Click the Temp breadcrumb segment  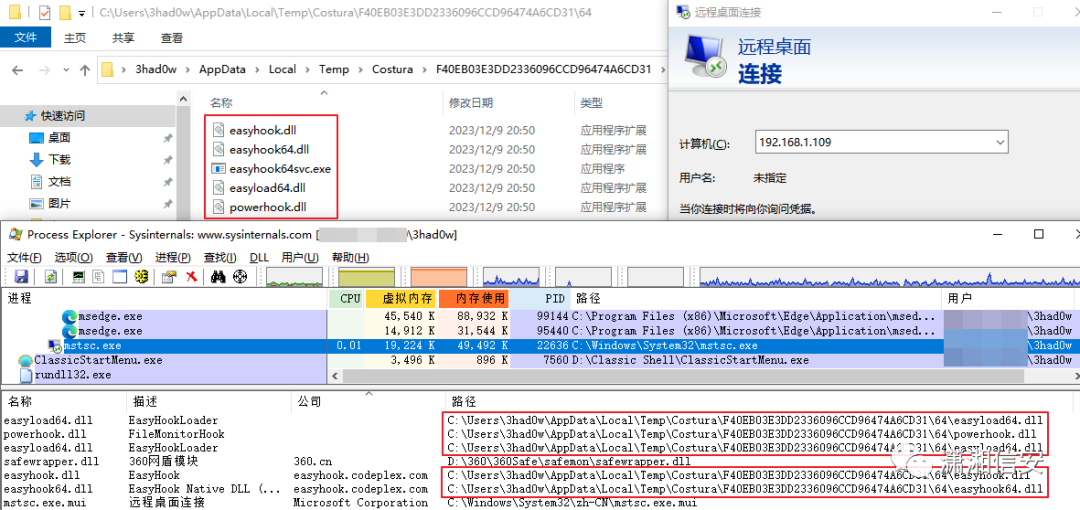(334, 70)
